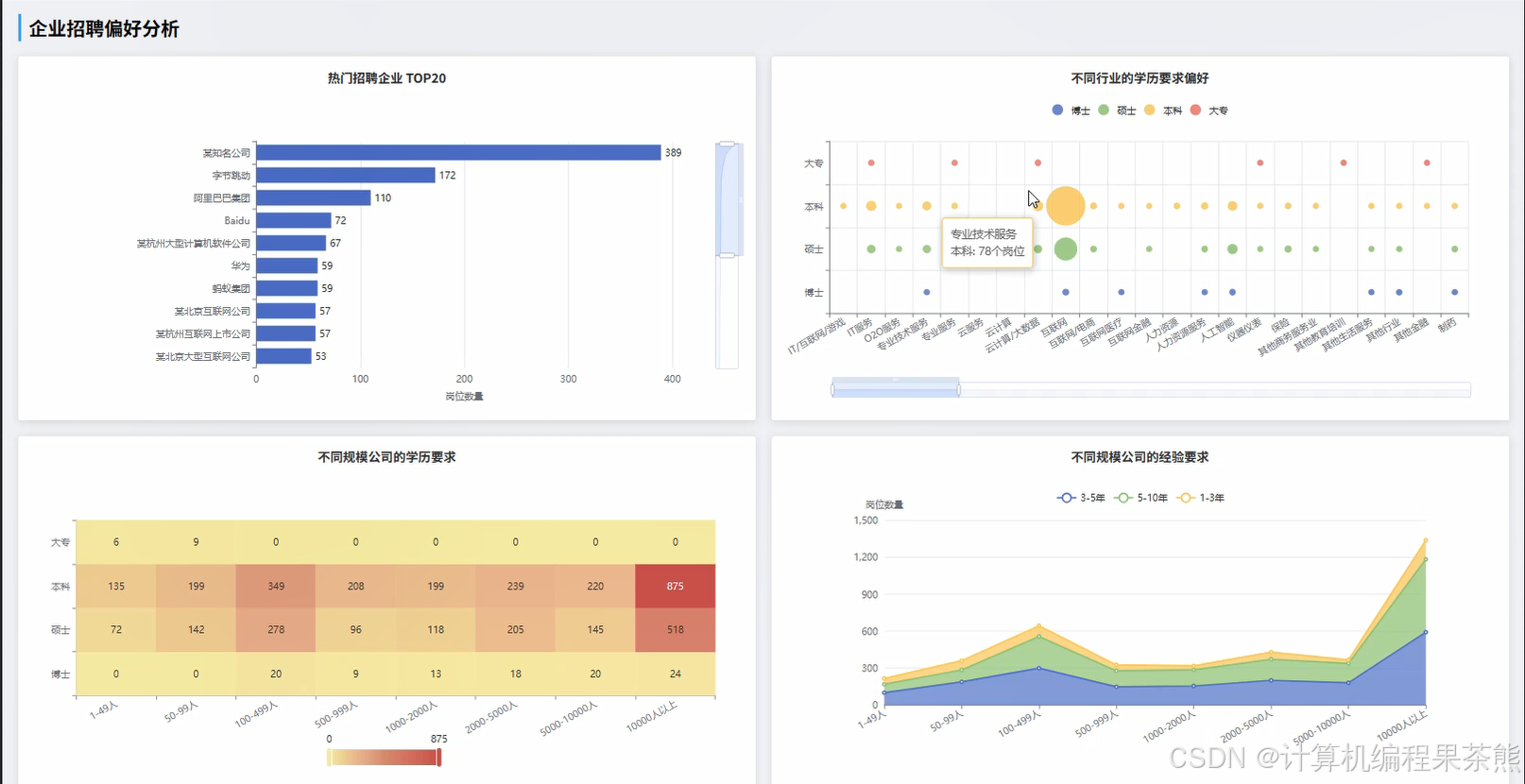Click the 蚂蚁集团 company axis label
Image resolution: width=1525 pixels, height=784 pixels.
[x=231, y=289]
